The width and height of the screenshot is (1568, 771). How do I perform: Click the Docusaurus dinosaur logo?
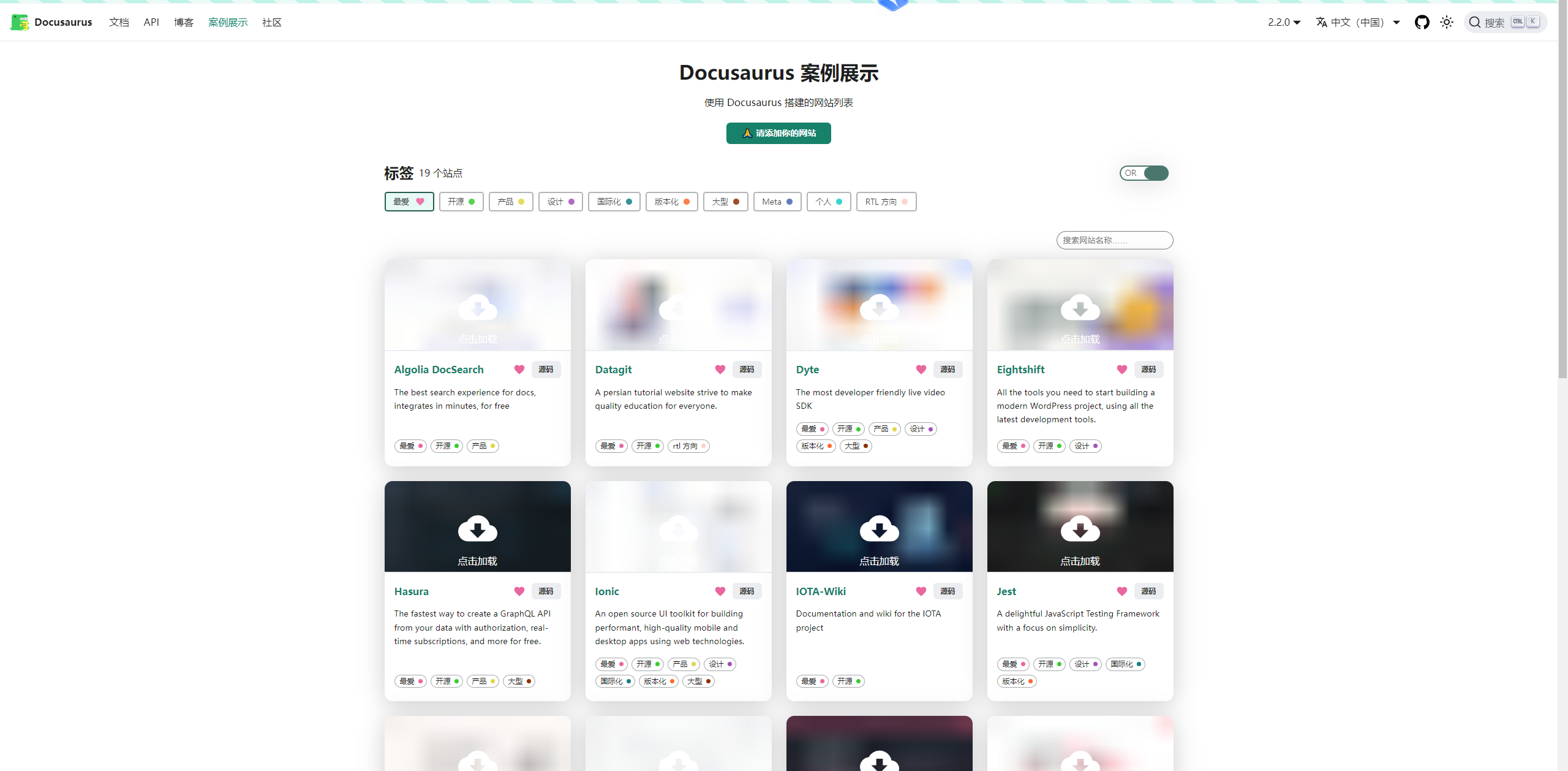click(20, 22)
